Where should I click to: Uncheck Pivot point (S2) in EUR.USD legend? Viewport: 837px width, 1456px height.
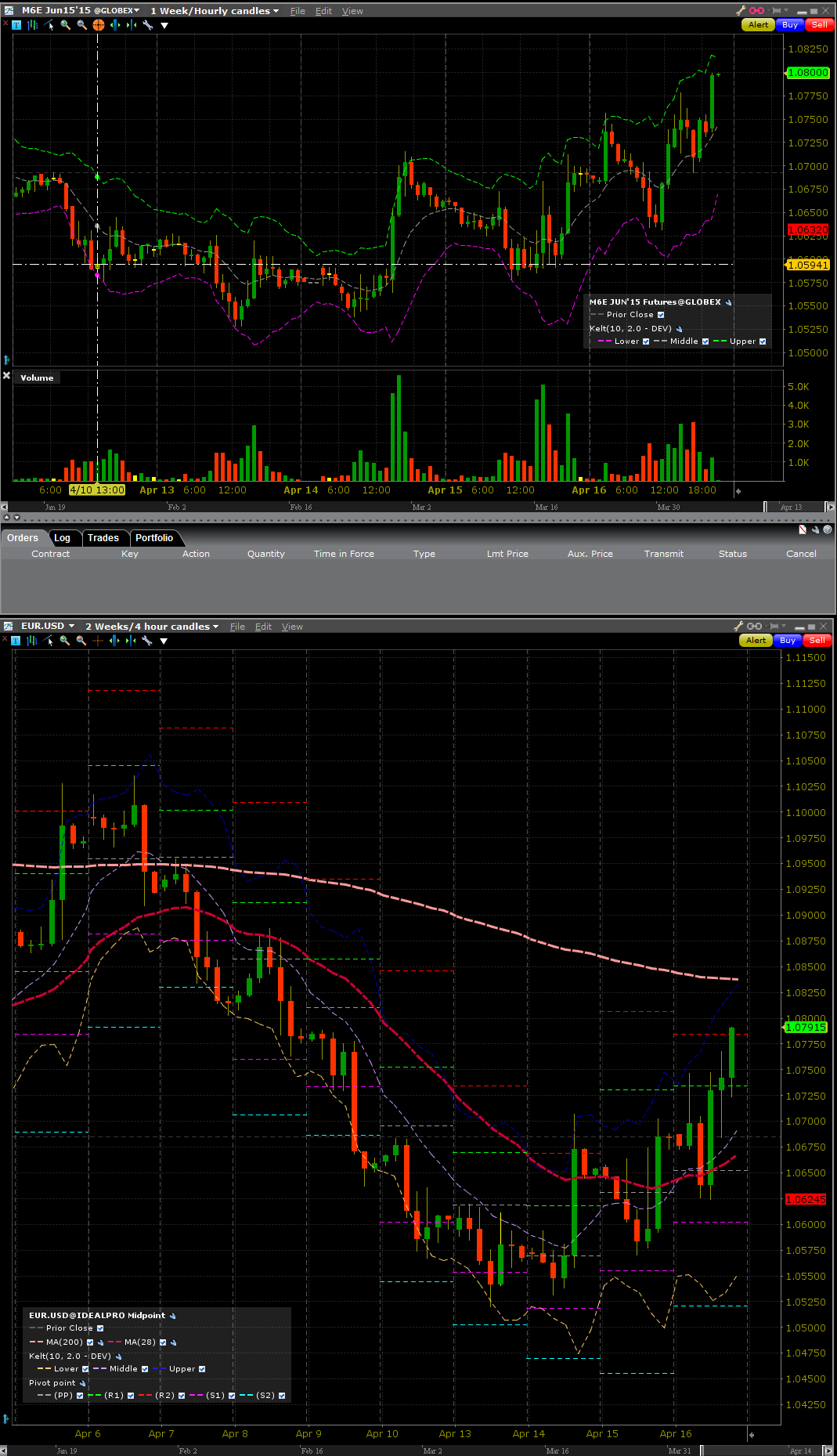coord(282,1396)
